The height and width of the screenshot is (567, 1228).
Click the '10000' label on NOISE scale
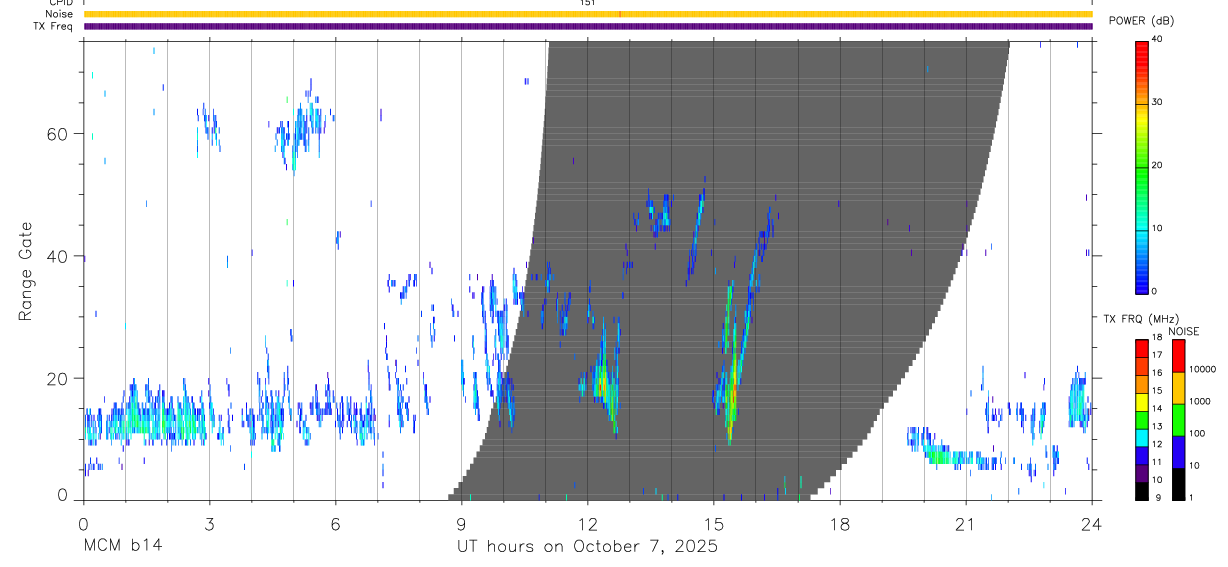click(x=1202, y=369)
